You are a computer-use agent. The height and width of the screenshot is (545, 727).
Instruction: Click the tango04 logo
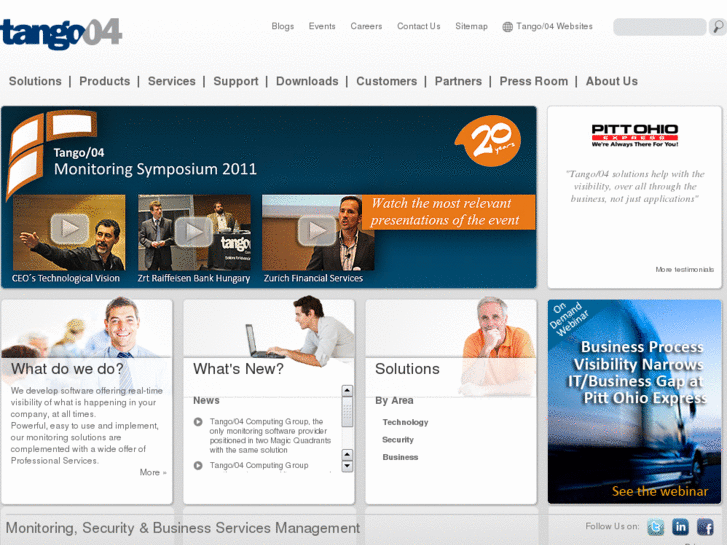pos(61,33)
